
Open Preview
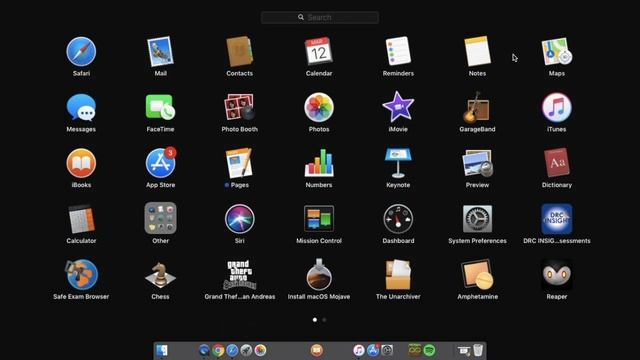(477, 164)
